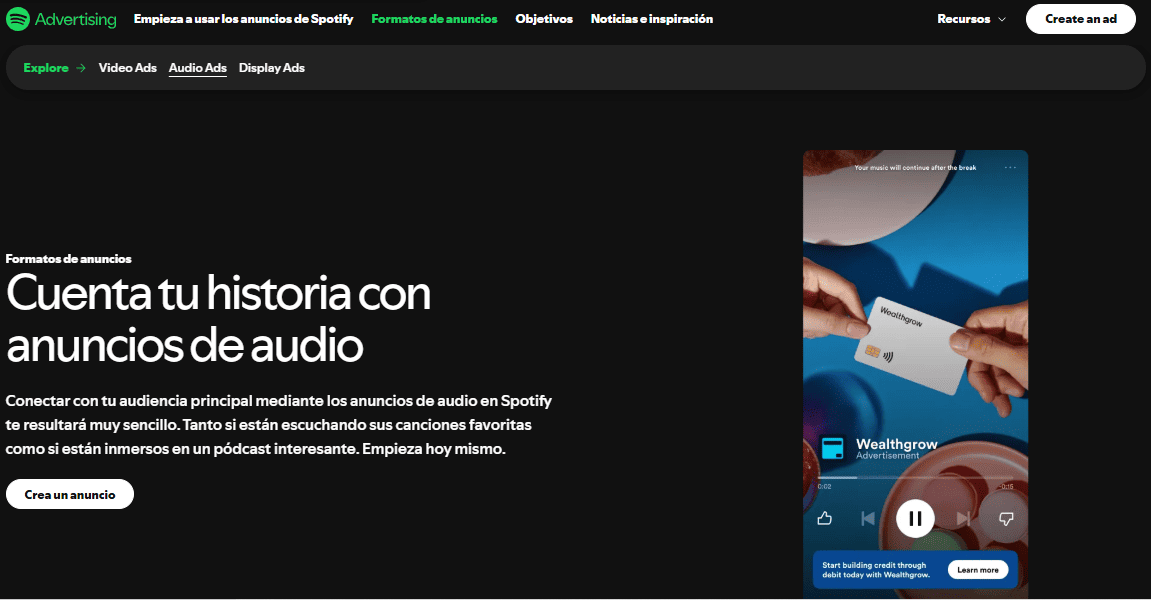The image size is (1151, 600).
Task: Click the skip-back icon in the ad player
Action: click(x=868, y=518)
